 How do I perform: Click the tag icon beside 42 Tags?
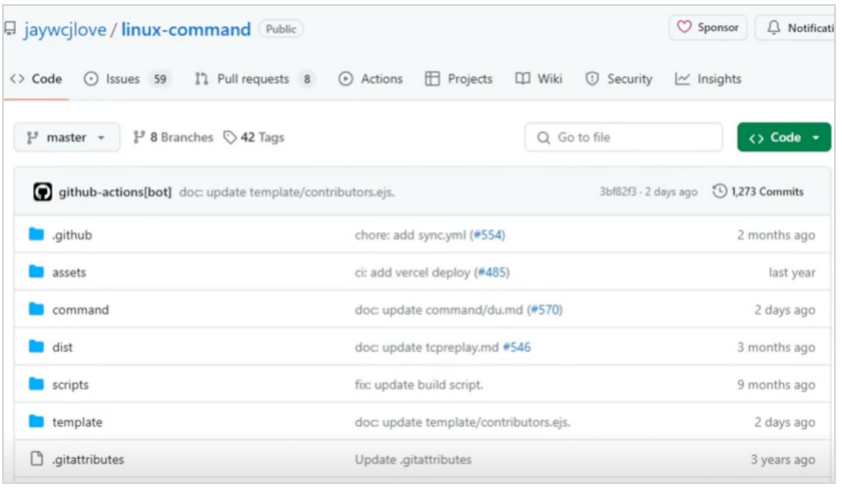pyautogui.click(x=230, y=138)
